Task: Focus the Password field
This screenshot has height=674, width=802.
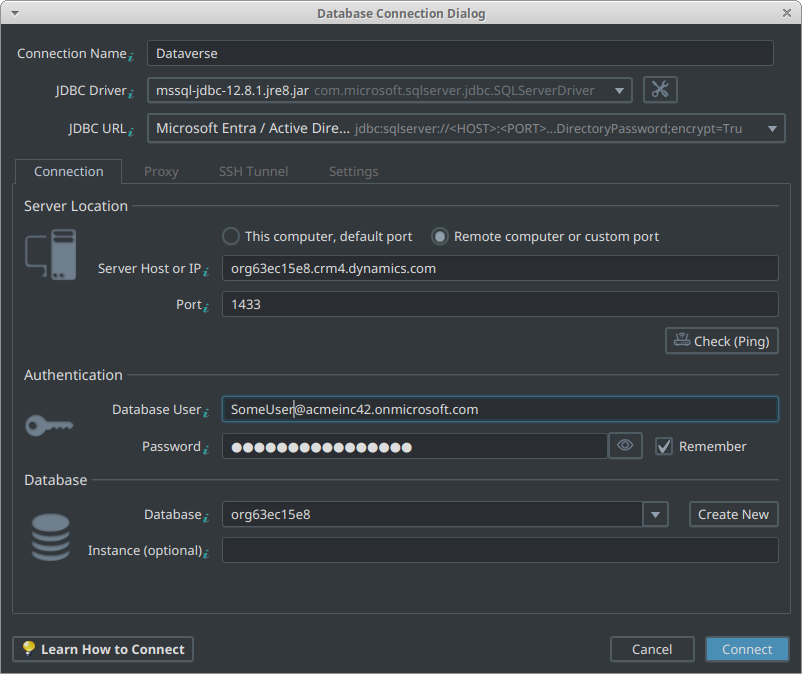Action: point(415,446)
